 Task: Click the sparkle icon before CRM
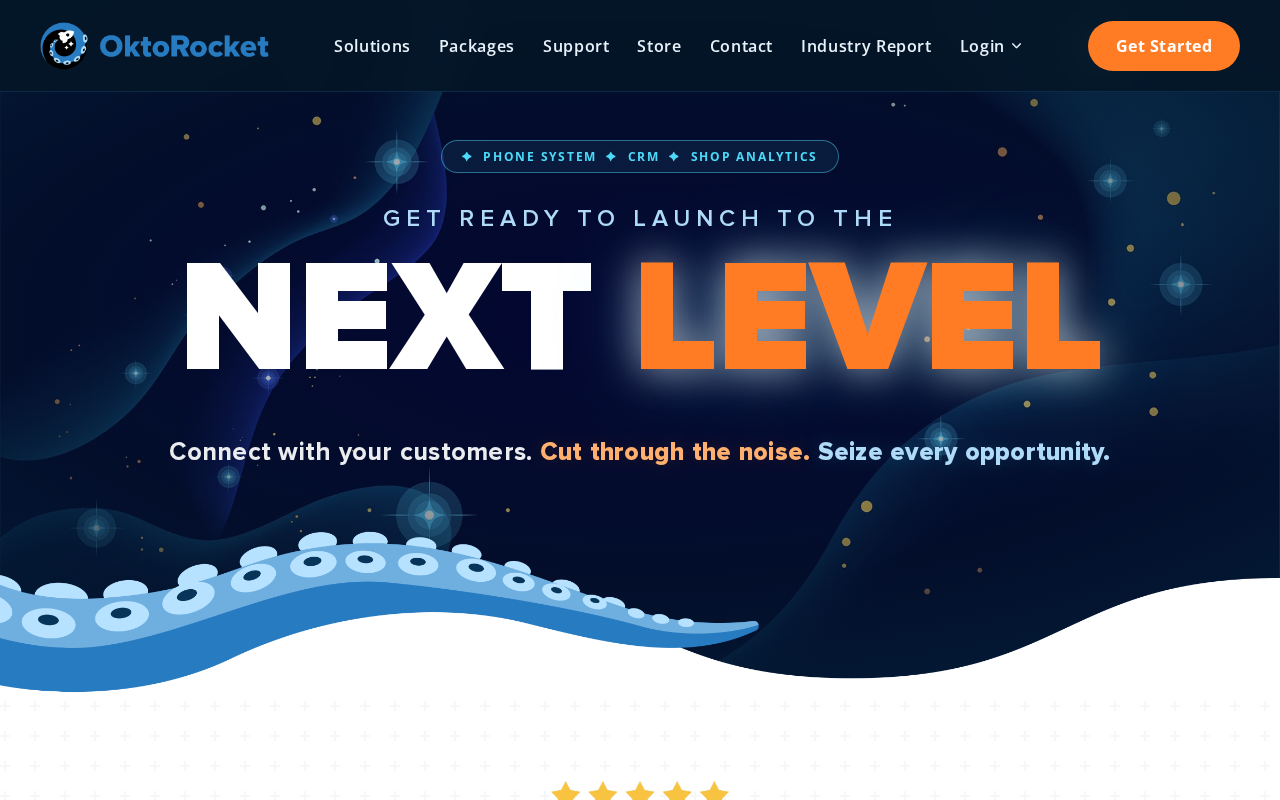coord(611,156)
